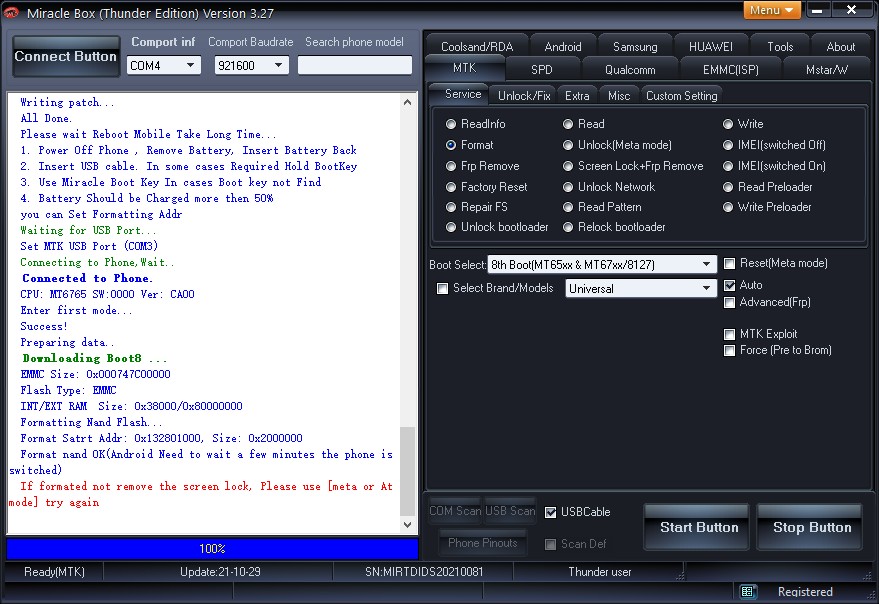Switch to the SPD tab

pyautogui.click(x=542, y=70)
